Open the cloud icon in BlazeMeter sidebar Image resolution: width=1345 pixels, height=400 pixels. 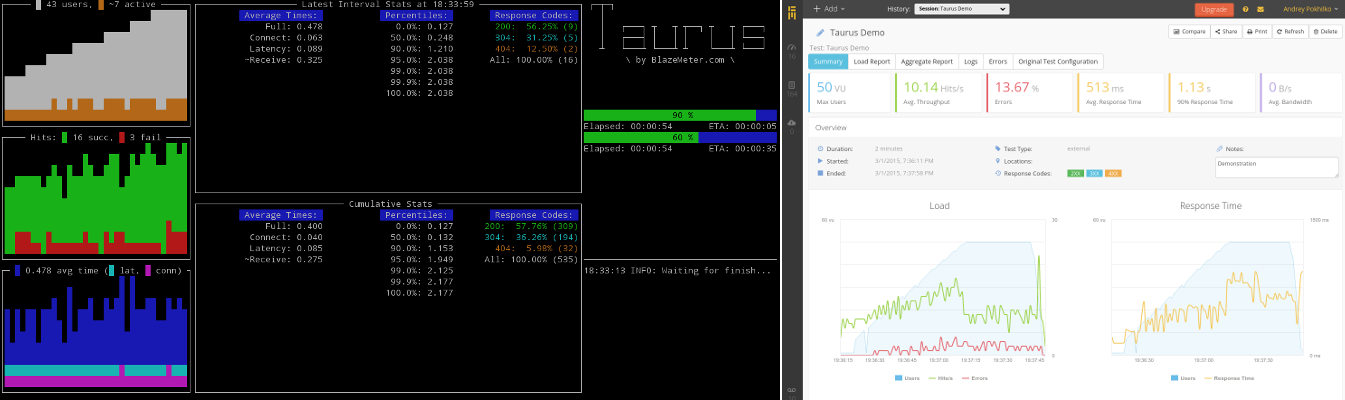791,124
